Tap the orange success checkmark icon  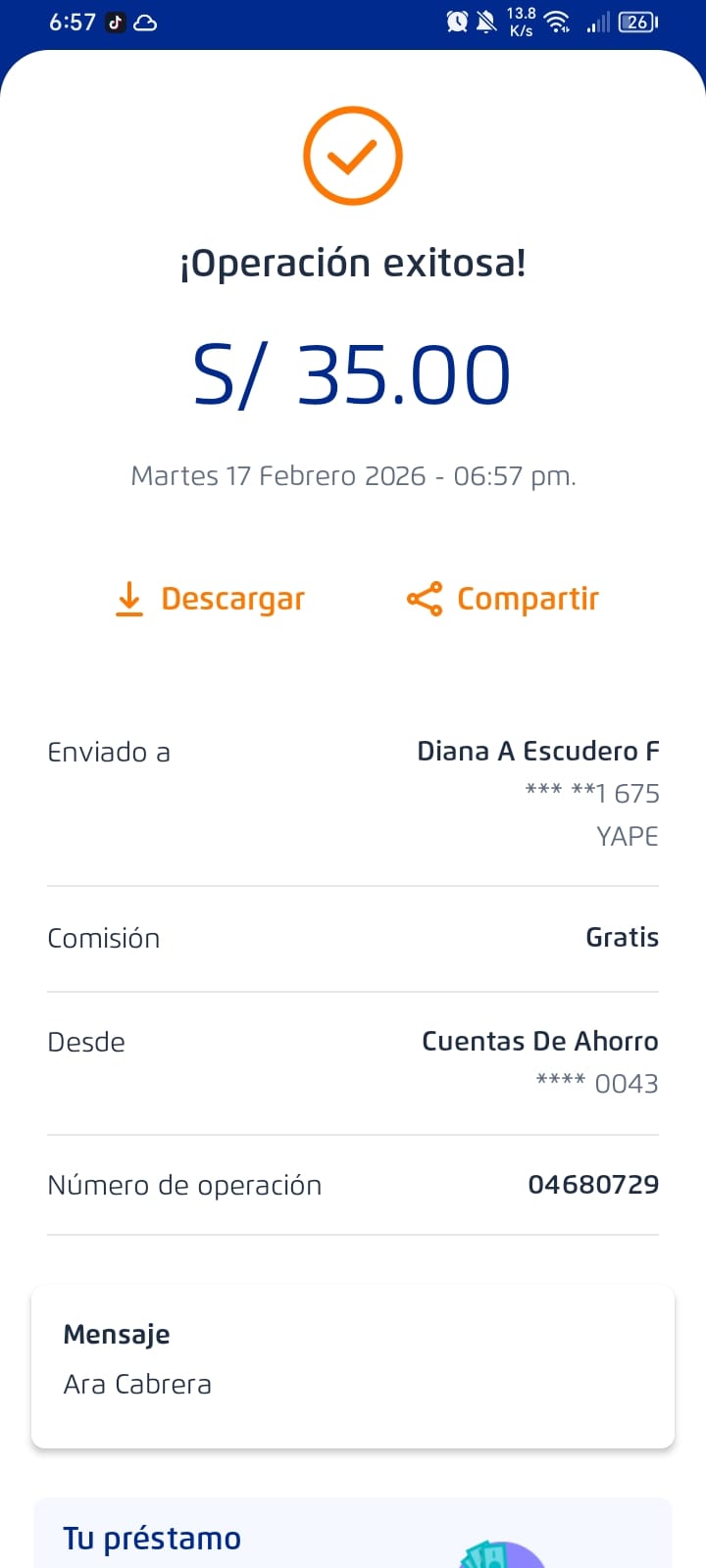352,156
